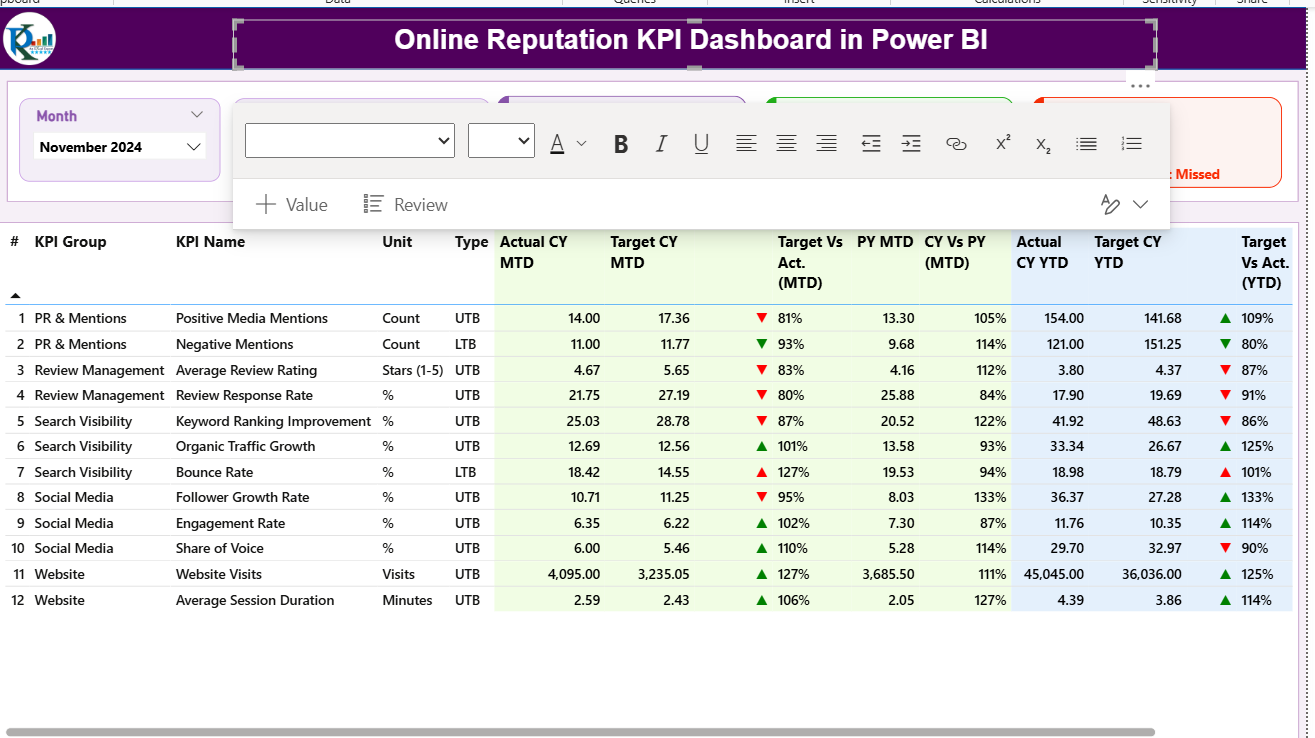The width and height of the screenshot is (1315, 738).
Task: Apply italic formatting
Action: point(661,143)
